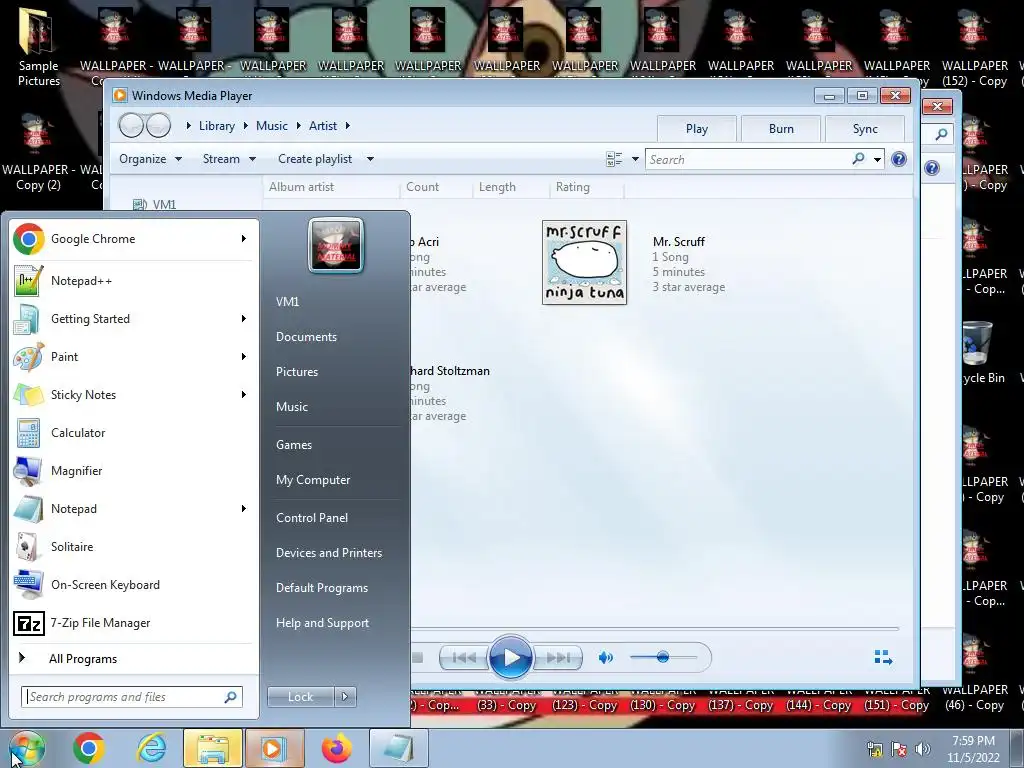The height and width of the screenshot is (768, 1024).
Task: Launch Magnifier from Start menu
Action: tap(132, 470)
